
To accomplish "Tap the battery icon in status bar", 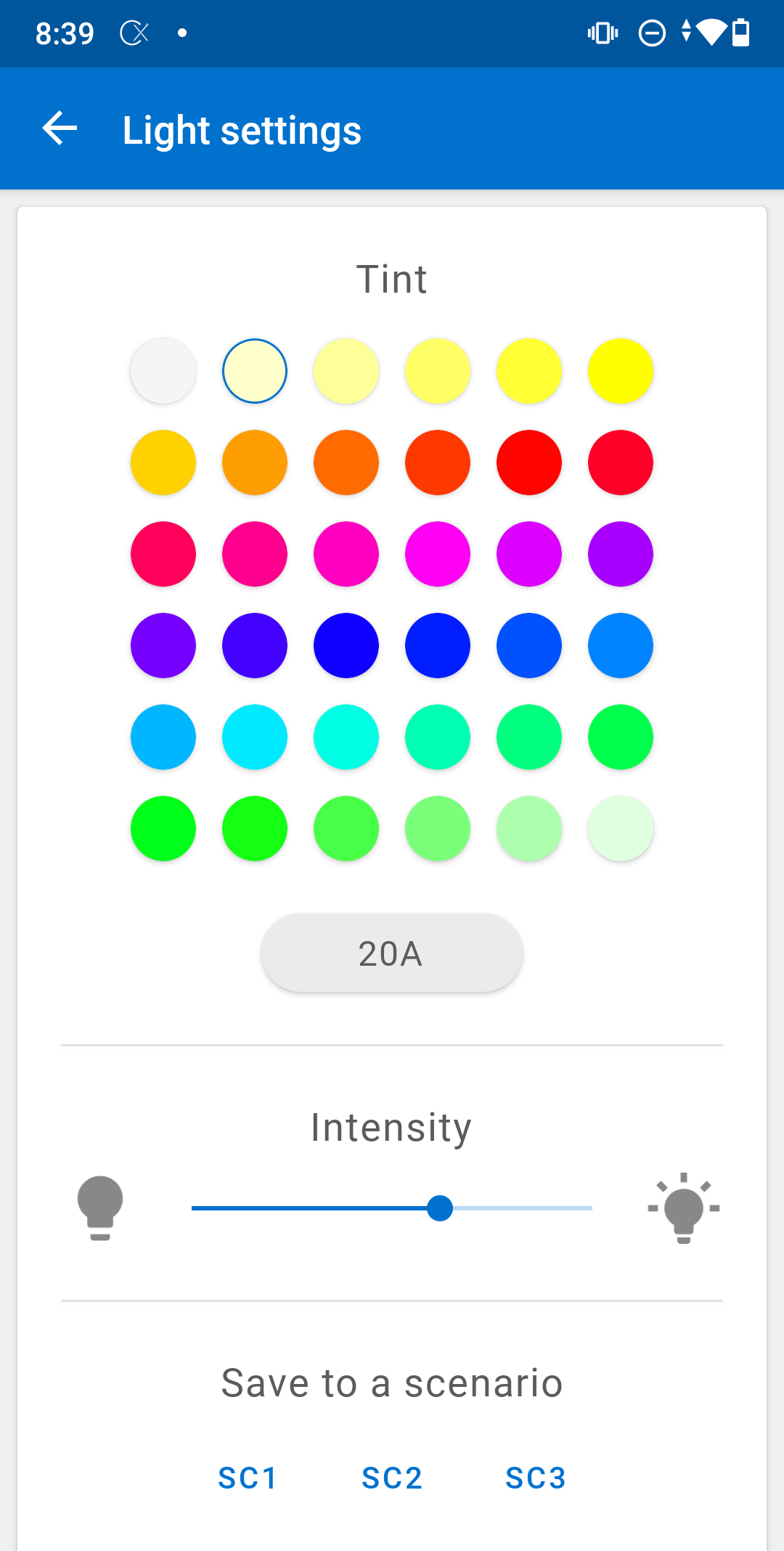I will (x=740, y=33).
